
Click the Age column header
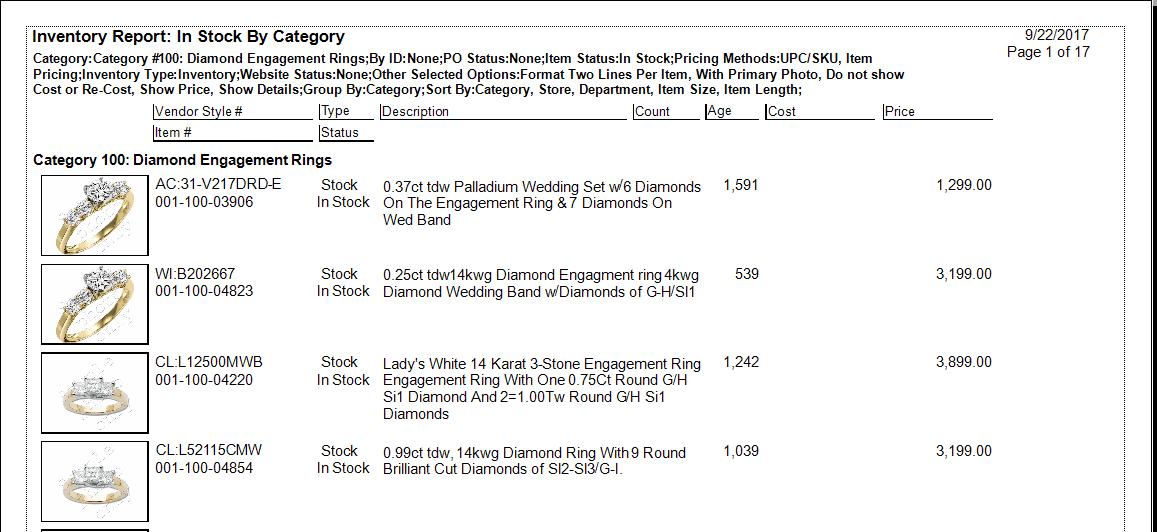[x=719, y=112]
